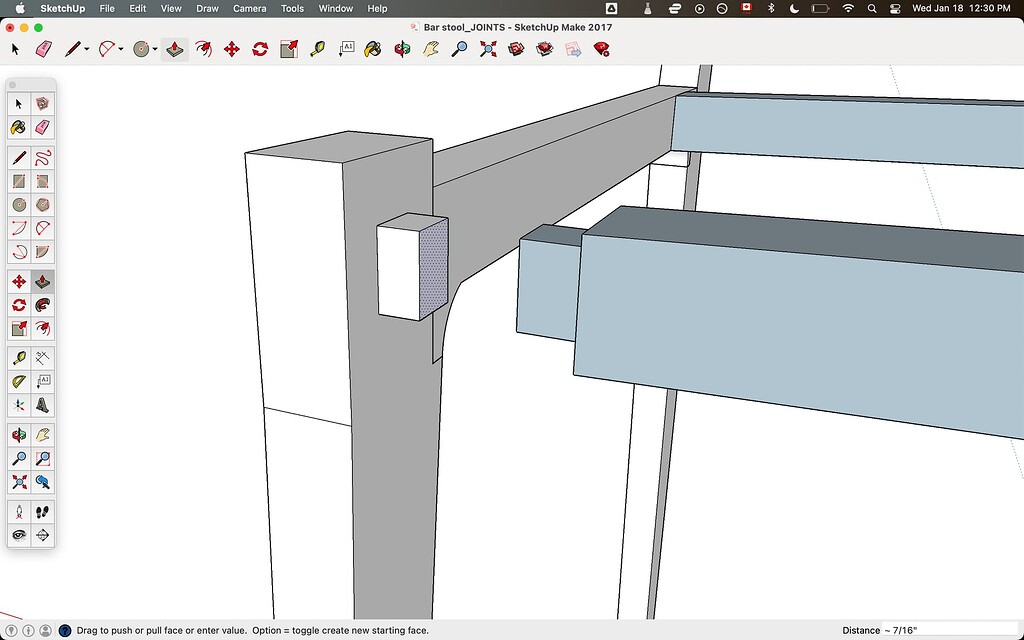Open the Camera menu
Image resolution: width=1024 pixels, height=640 pixels.
[x=249, y=8]
